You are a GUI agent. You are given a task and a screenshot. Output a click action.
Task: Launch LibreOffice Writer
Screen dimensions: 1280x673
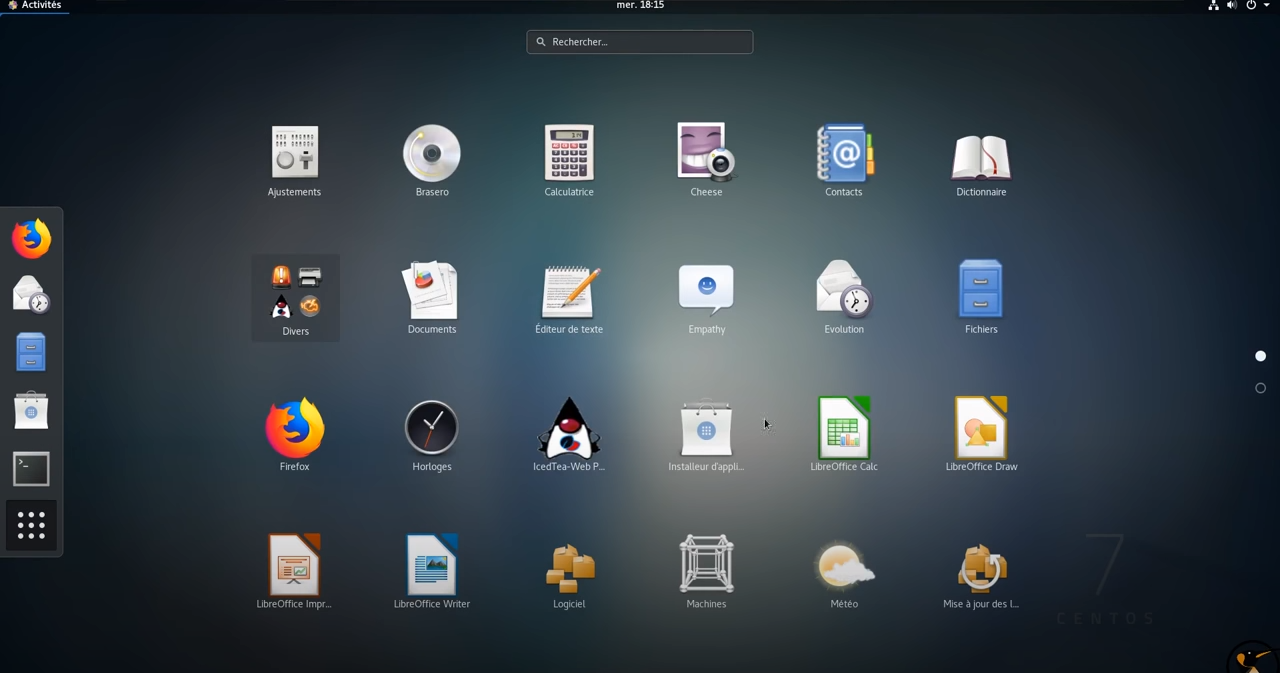coord(432,572)
